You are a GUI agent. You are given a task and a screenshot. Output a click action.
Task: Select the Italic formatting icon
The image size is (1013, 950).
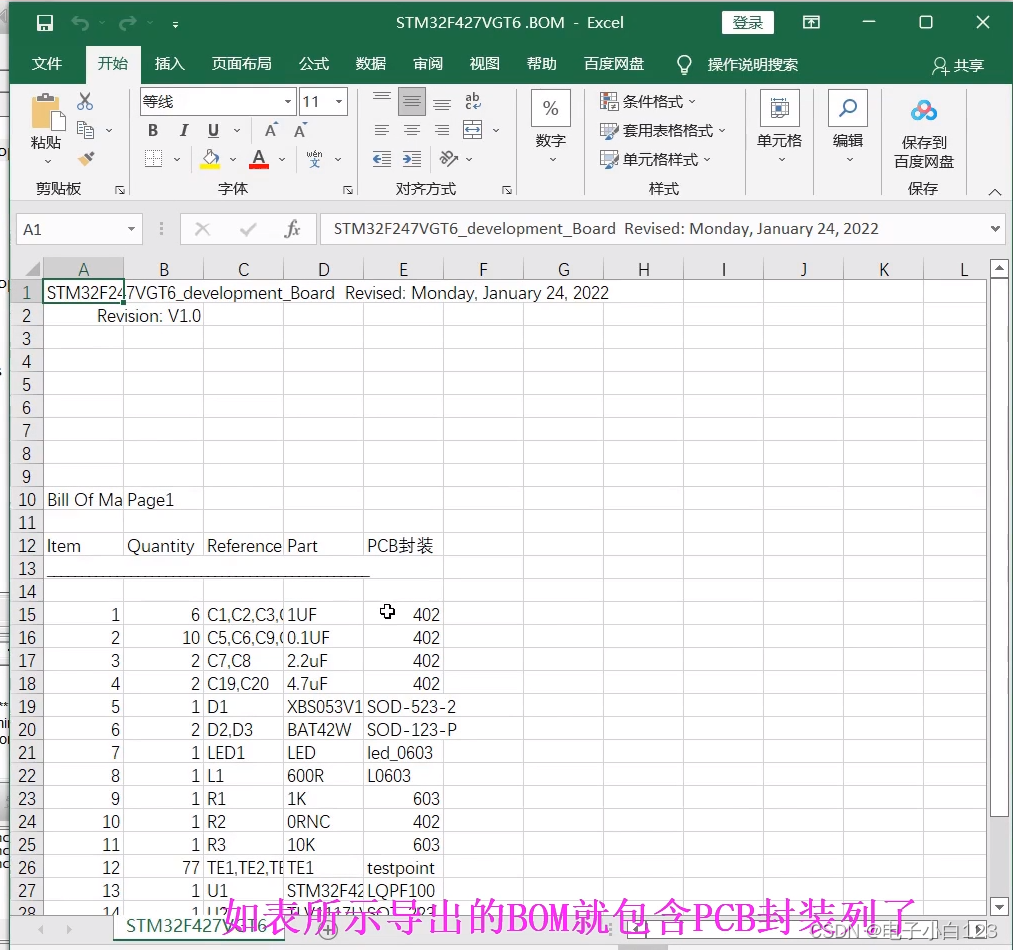184,129
